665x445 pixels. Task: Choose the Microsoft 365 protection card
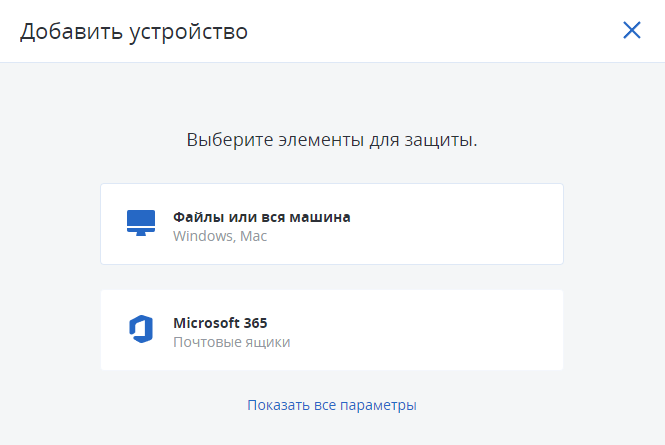pos(332,330)
